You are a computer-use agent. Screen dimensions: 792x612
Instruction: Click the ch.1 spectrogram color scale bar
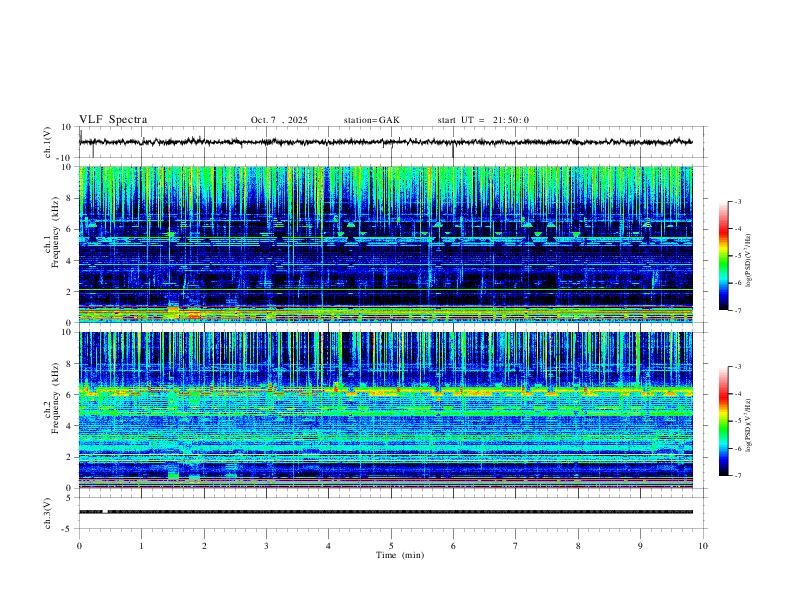click(x=724, y=256)
